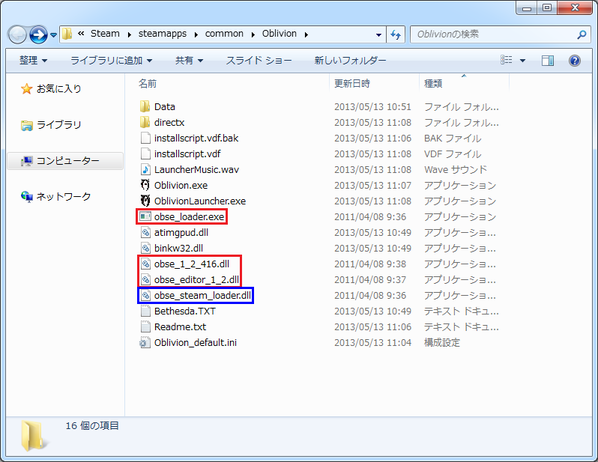The image size is (598, 462).
Task: Expand arrow after Oblivion breadcrumb
Action: [x=306, y=35]
